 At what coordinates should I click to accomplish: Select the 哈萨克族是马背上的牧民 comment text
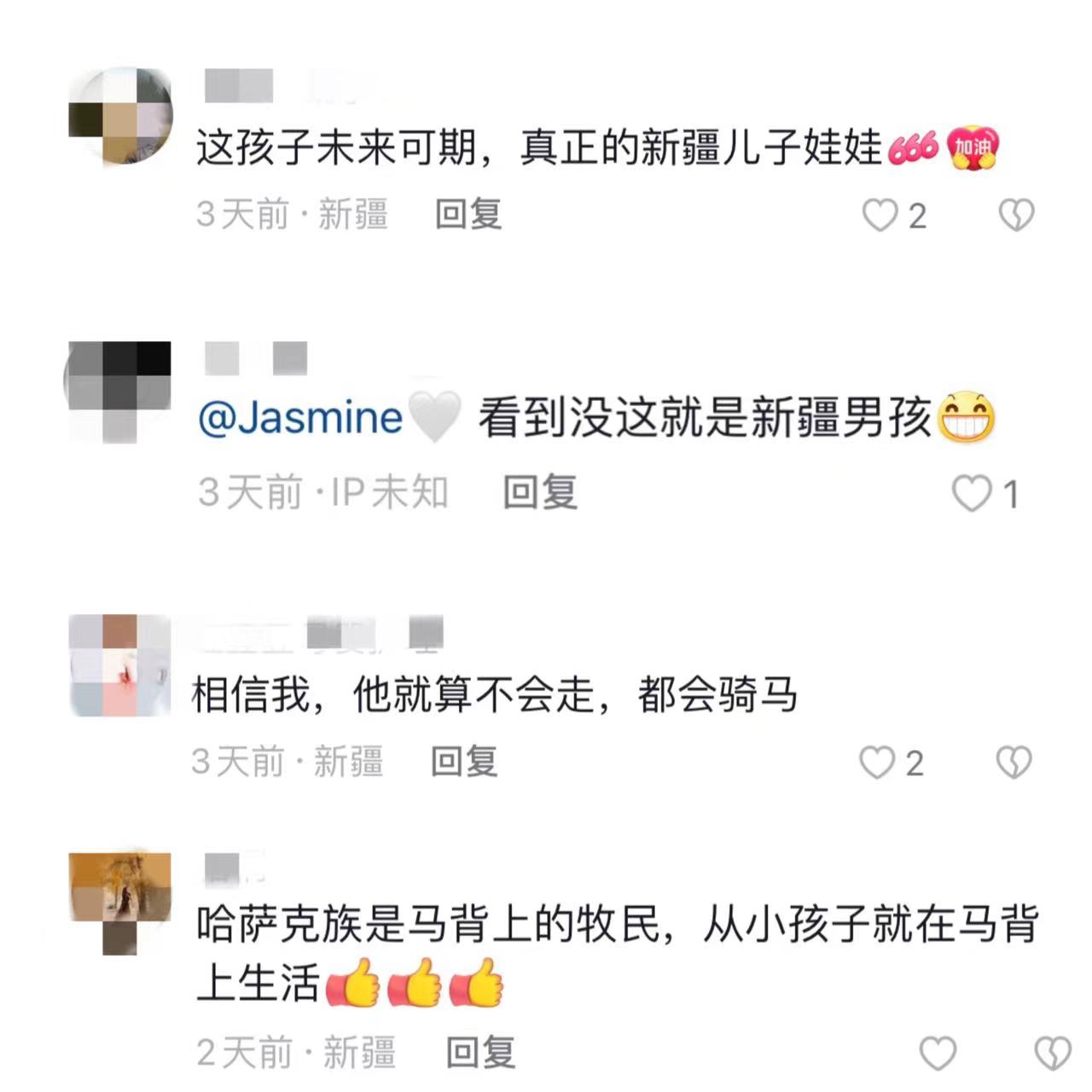coord(618,953)
